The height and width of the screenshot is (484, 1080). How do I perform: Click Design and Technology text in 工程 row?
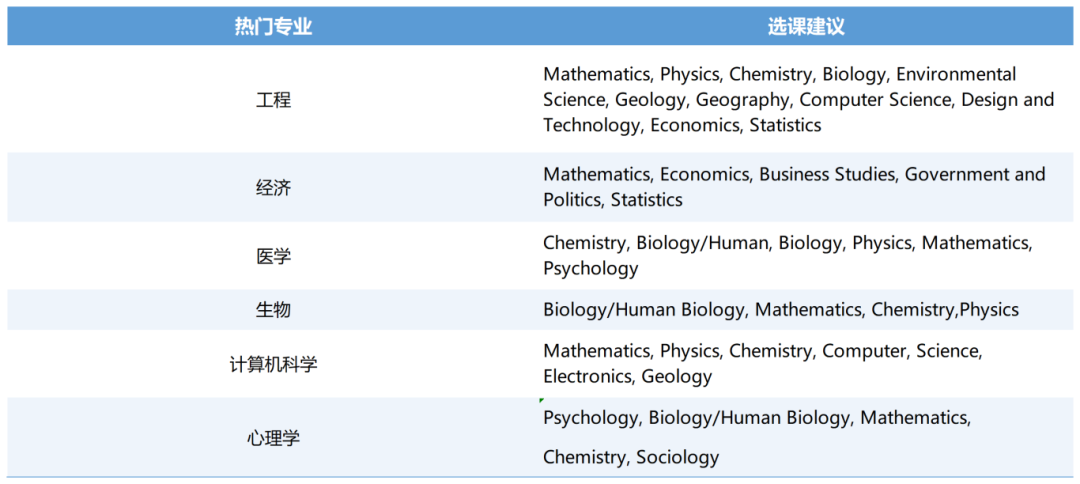click(x=799, y=112)
